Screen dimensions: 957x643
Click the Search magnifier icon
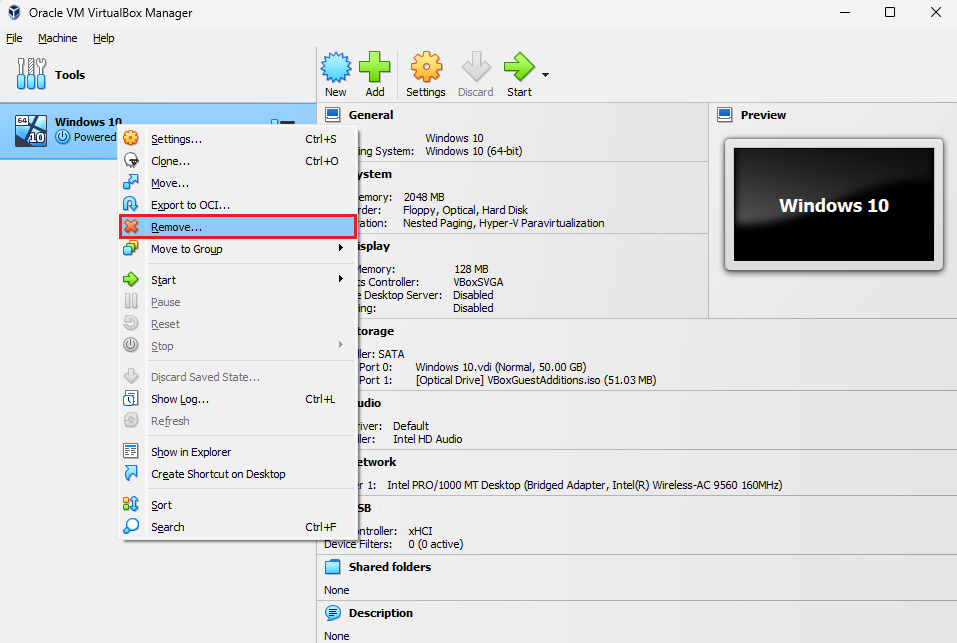131,526
